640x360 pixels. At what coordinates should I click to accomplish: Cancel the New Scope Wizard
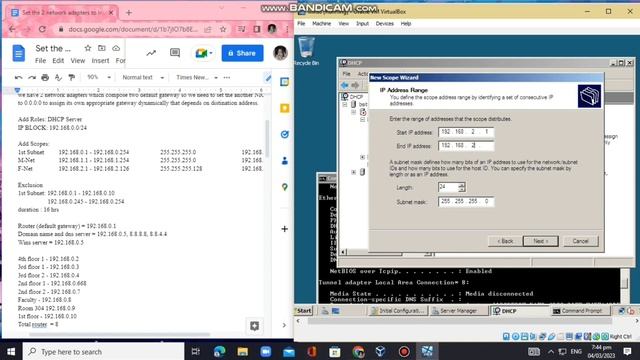click(x=580, y=241)
